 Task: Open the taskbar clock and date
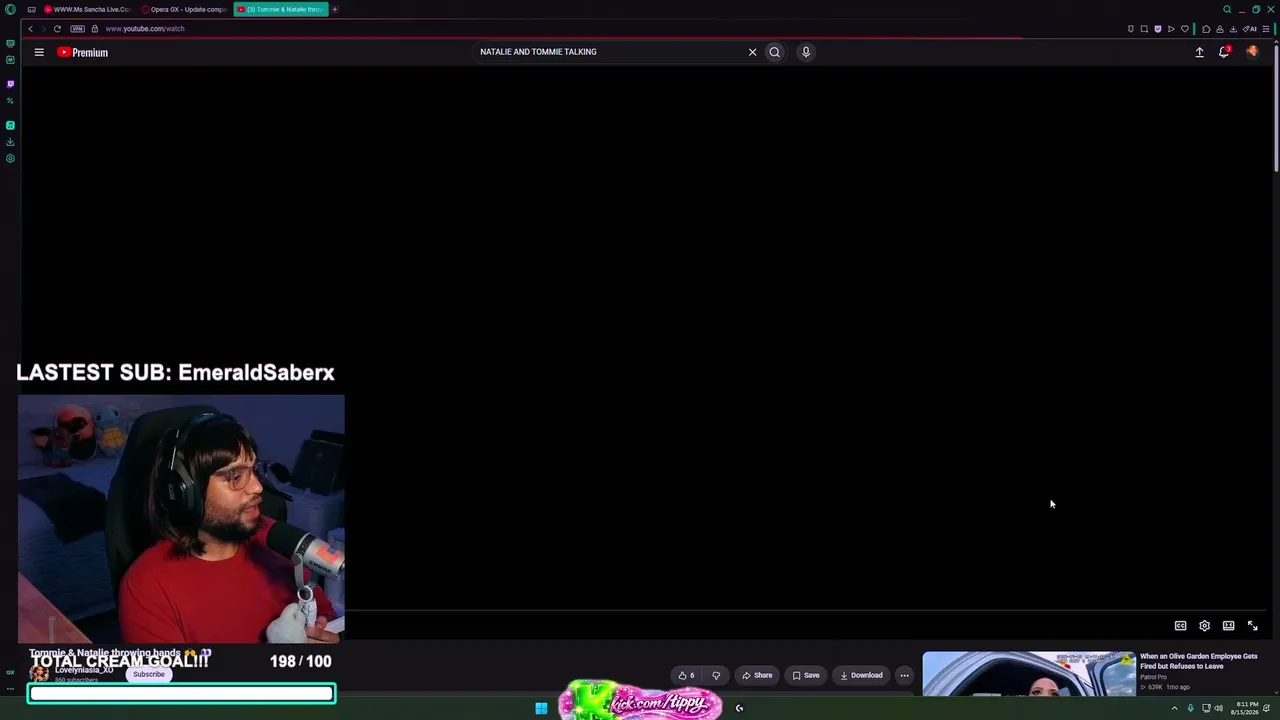(1247, 708)
